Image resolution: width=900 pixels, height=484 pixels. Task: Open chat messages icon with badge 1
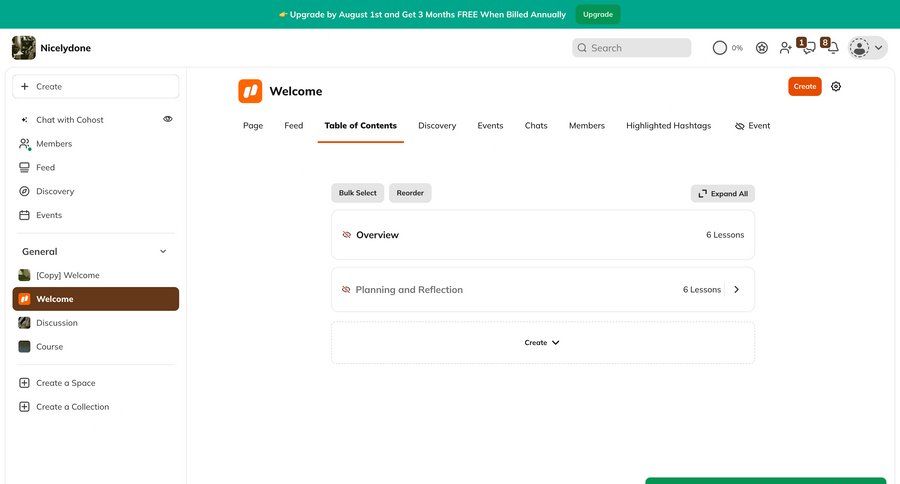(x=809, y=48)
